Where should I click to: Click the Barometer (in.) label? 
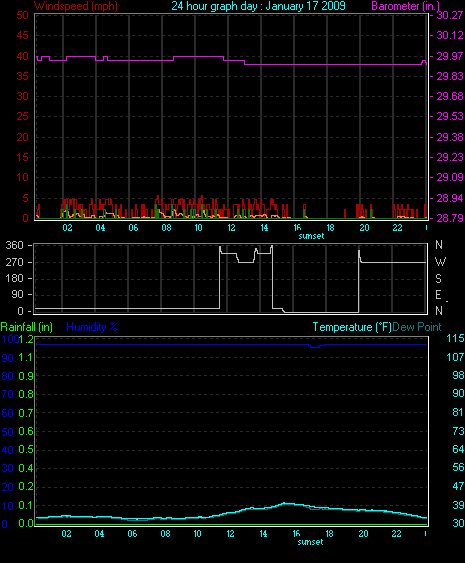[405, 6]
